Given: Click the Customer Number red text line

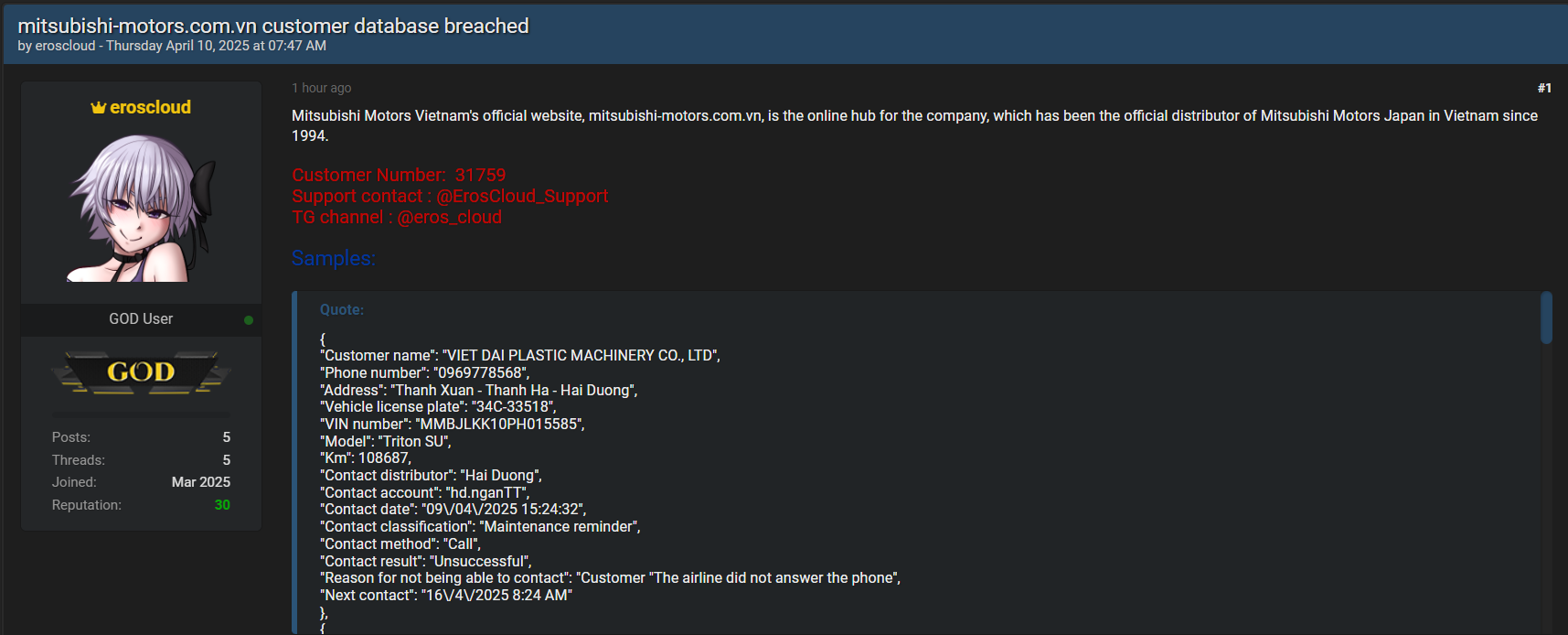Looking at the screenshot, I should tap(399, 175).
